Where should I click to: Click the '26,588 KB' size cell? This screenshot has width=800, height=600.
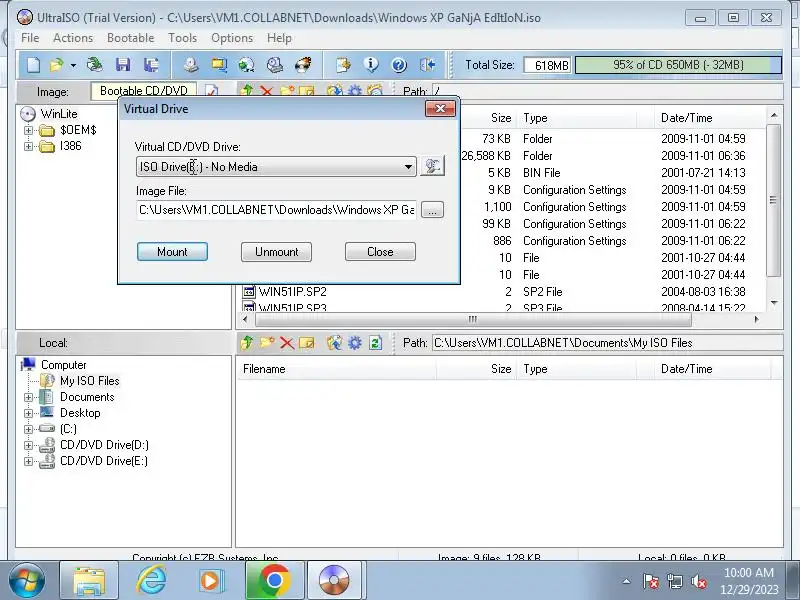(x=486, y=156)
